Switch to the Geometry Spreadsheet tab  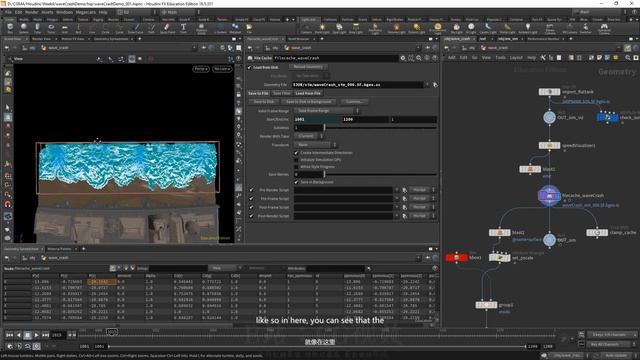pyautogui.click(x=111, y=39)
